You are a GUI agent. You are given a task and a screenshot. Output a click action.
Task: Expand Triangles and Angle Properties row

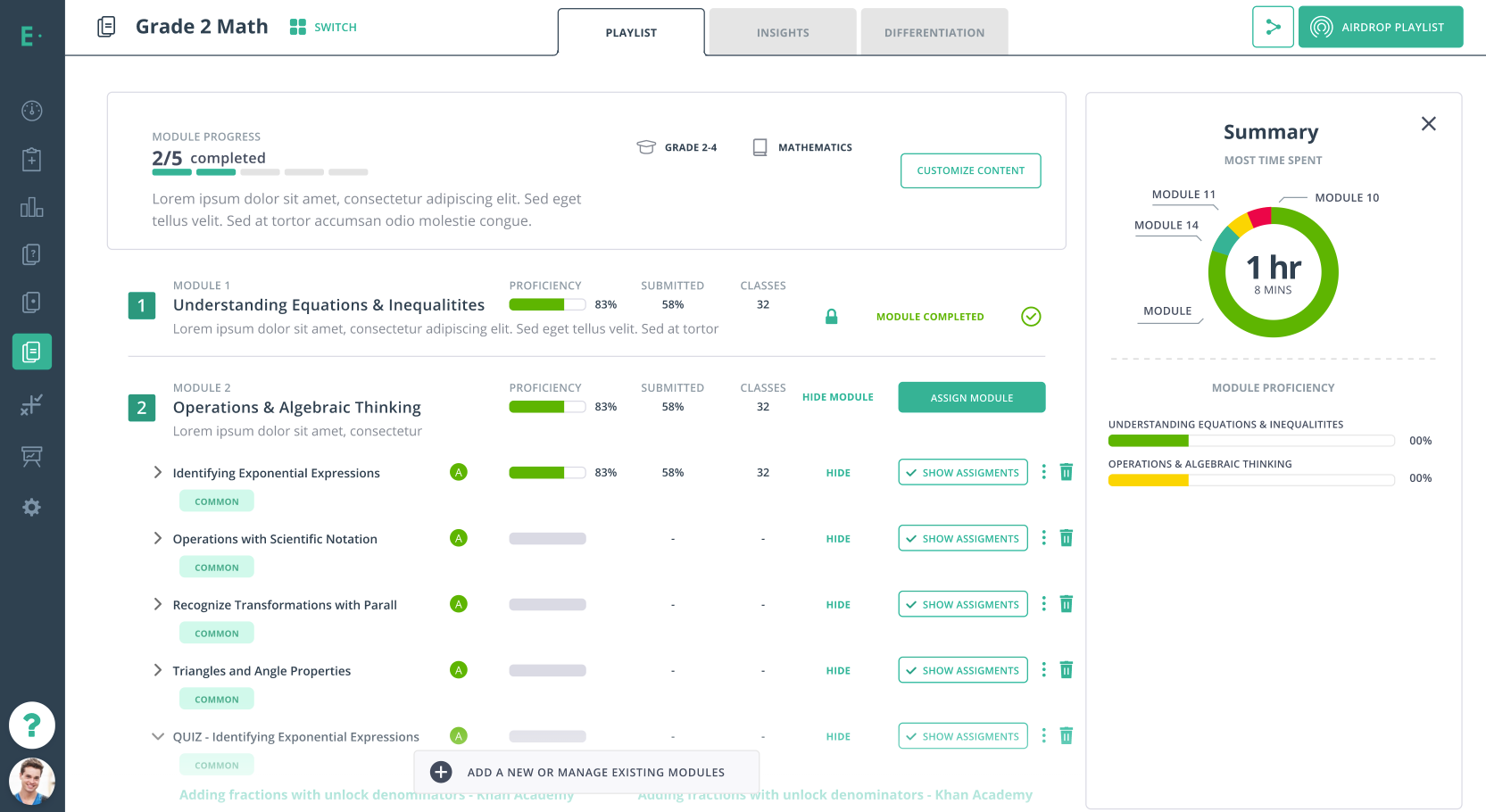point(158,670)
